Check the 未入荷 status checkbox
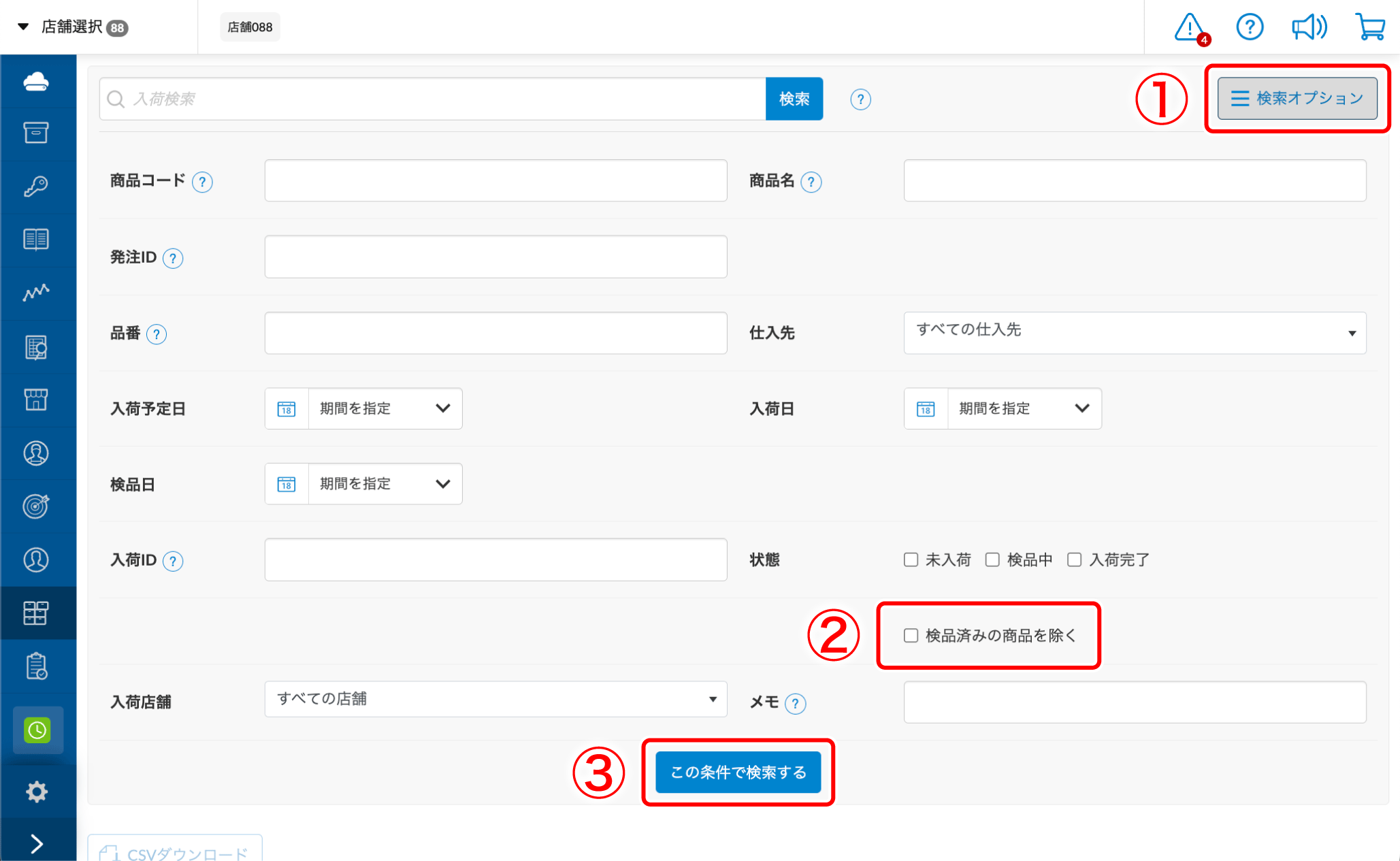This screenshot has height=861, width=1400. click(x=911, y=559)
